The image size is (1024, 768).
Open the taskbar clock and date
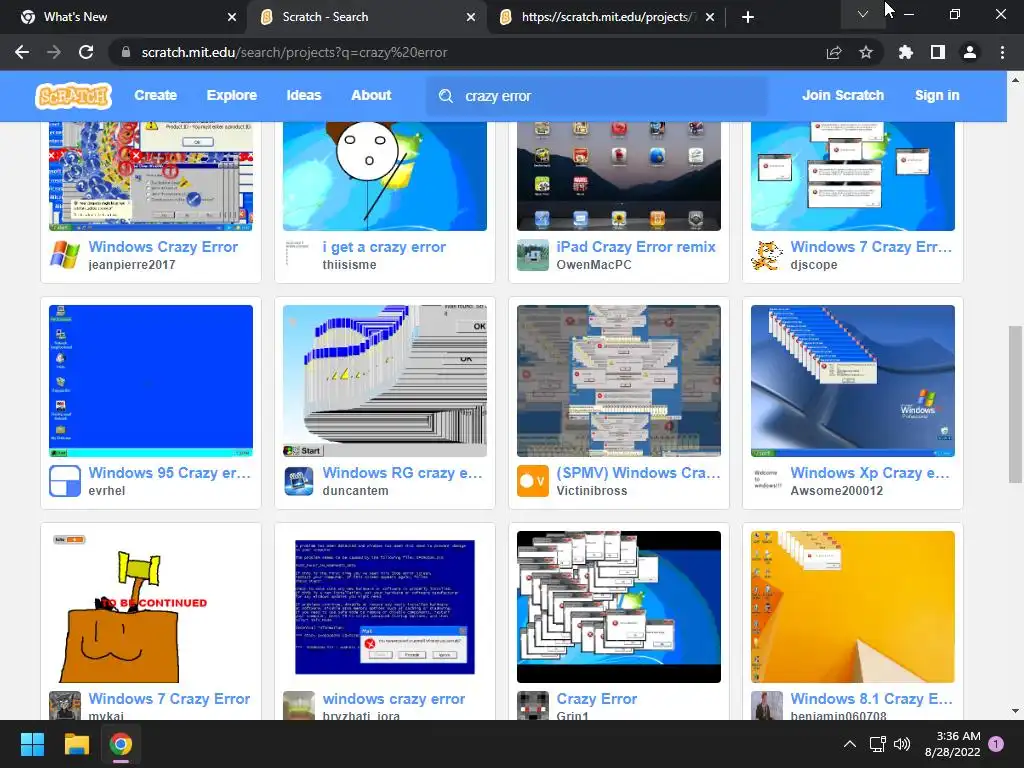point(953,744)
